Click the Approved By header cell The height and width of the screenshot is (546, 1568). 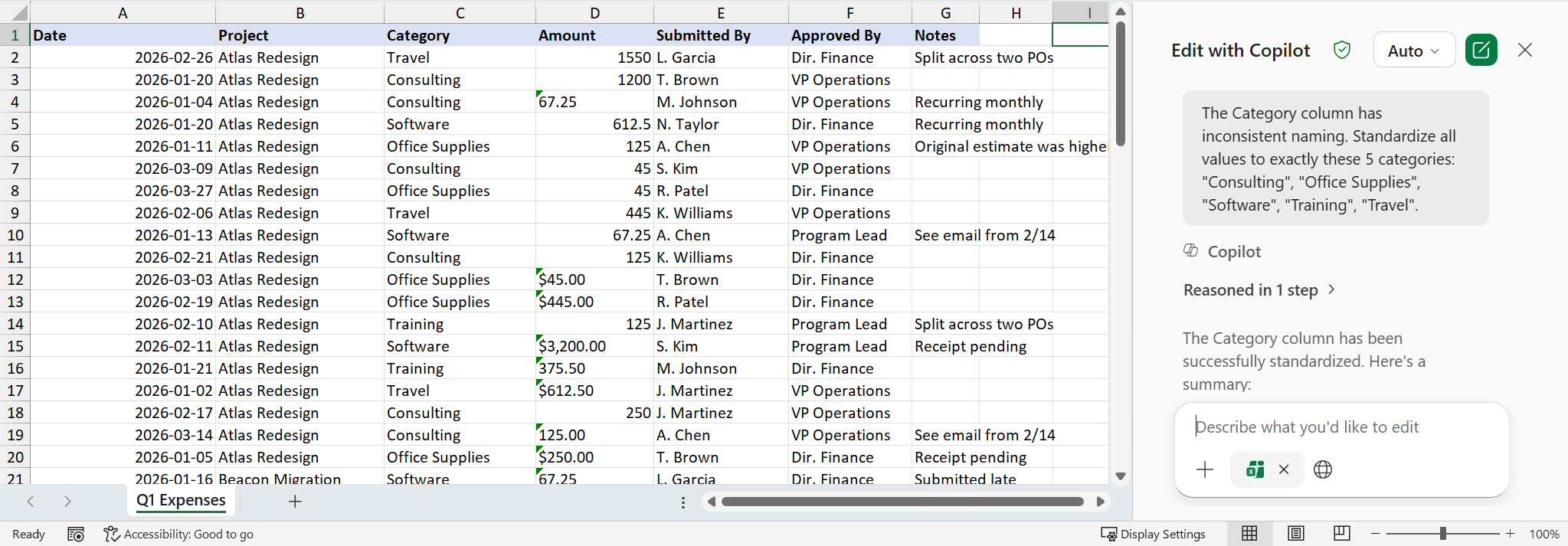pos(850,35)
